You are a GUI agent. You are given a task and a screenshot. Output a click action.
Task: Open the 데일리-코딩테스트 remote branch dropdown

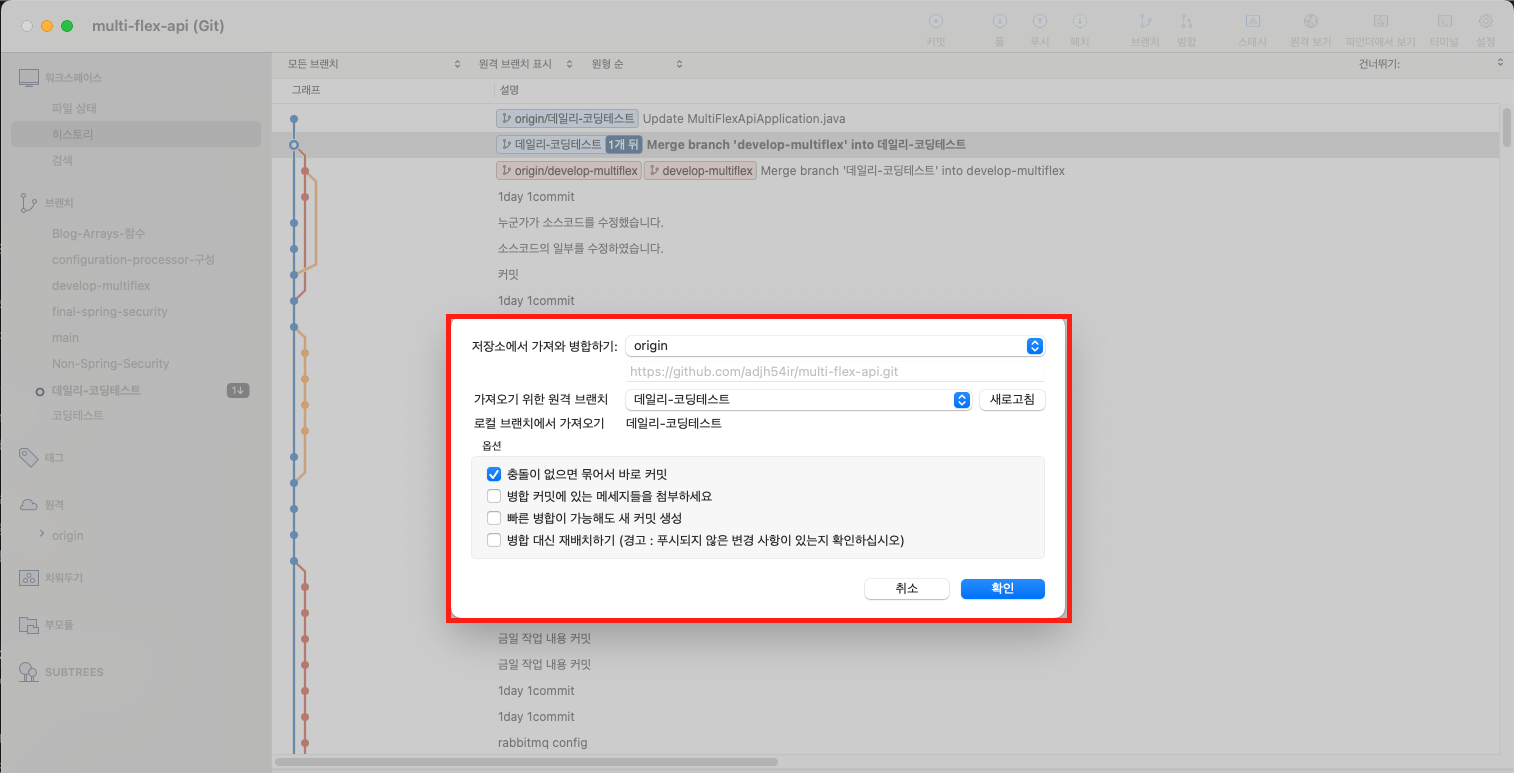(798, 400)
